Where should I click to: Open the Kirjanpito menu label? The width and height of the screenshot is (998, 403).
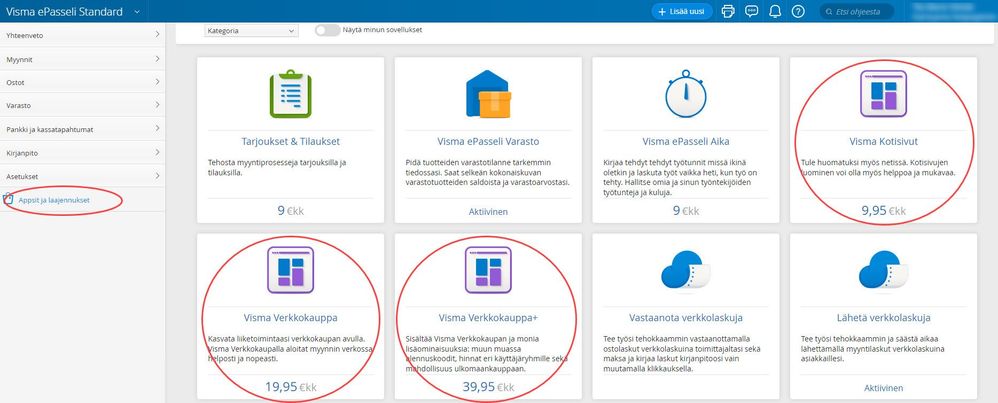click(x=22, y=153)
